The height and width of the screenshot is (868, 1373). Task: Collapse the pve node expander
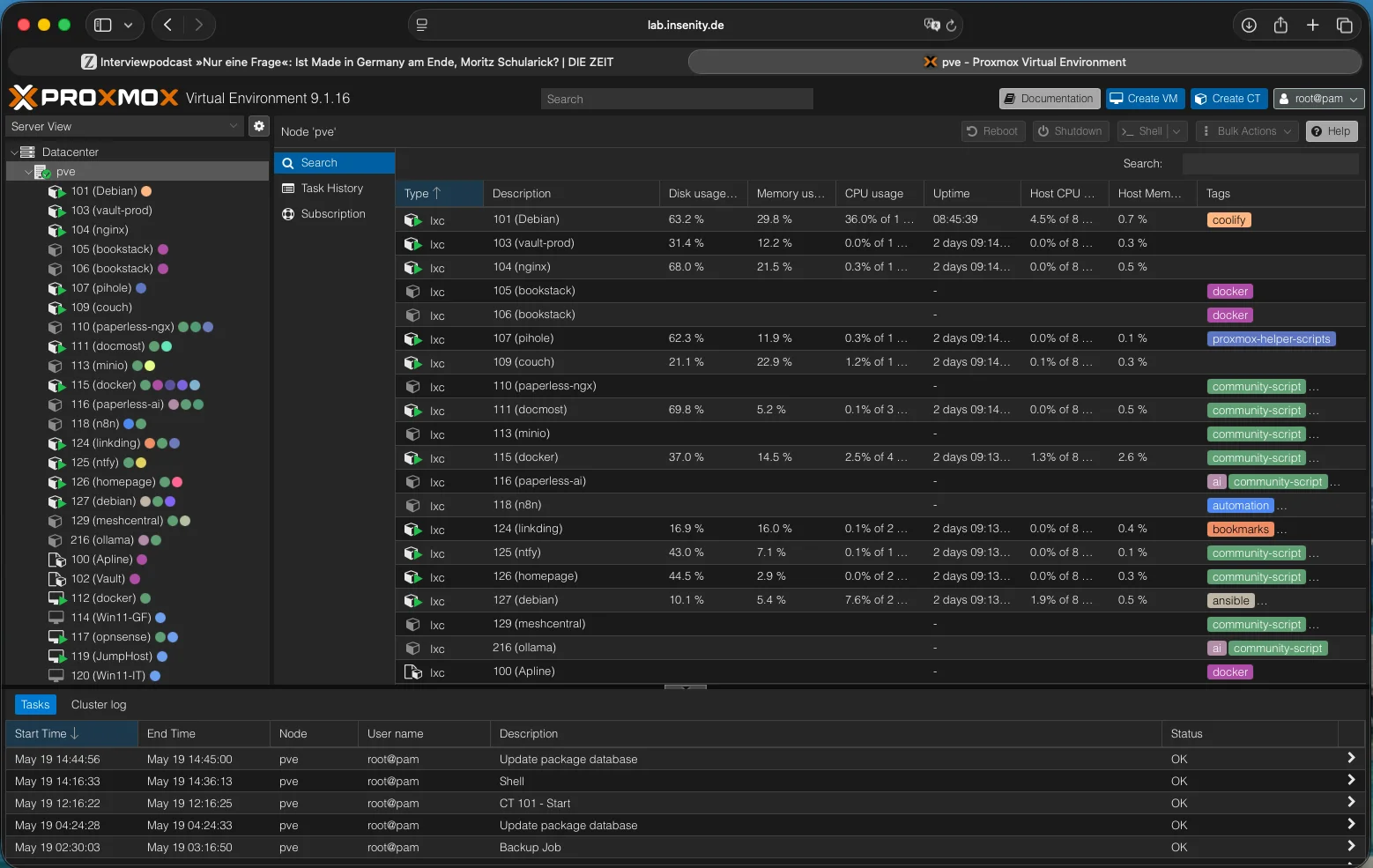(28, 172)
